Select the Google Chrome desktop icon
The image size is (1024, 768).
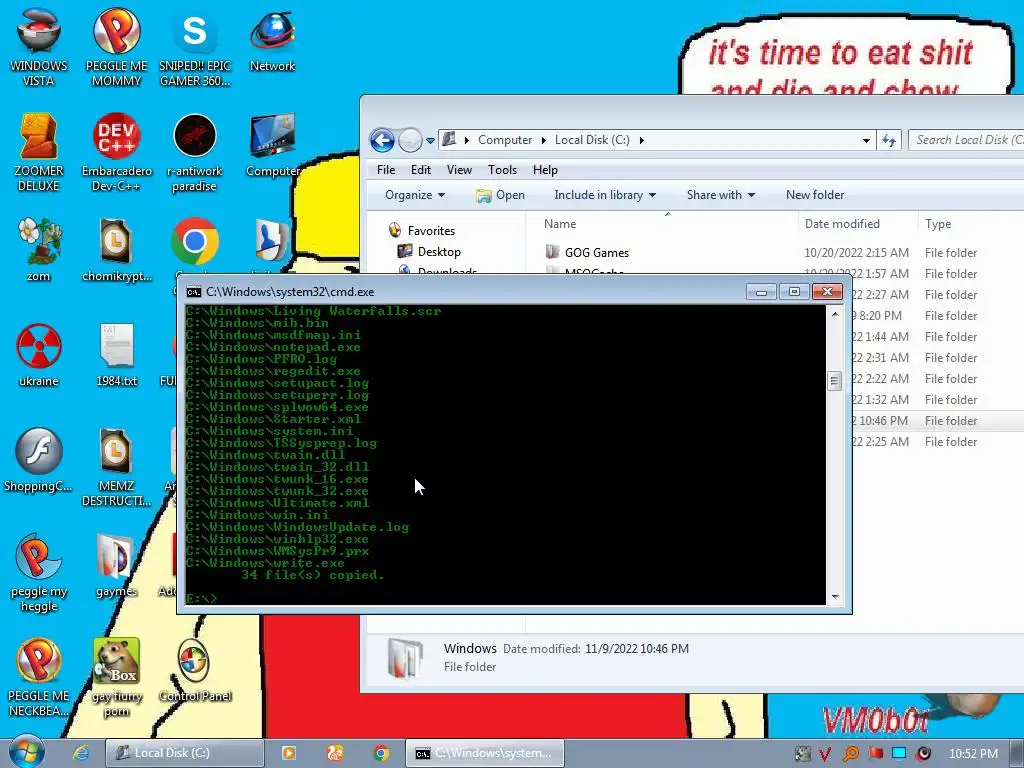tap(195, 242)
